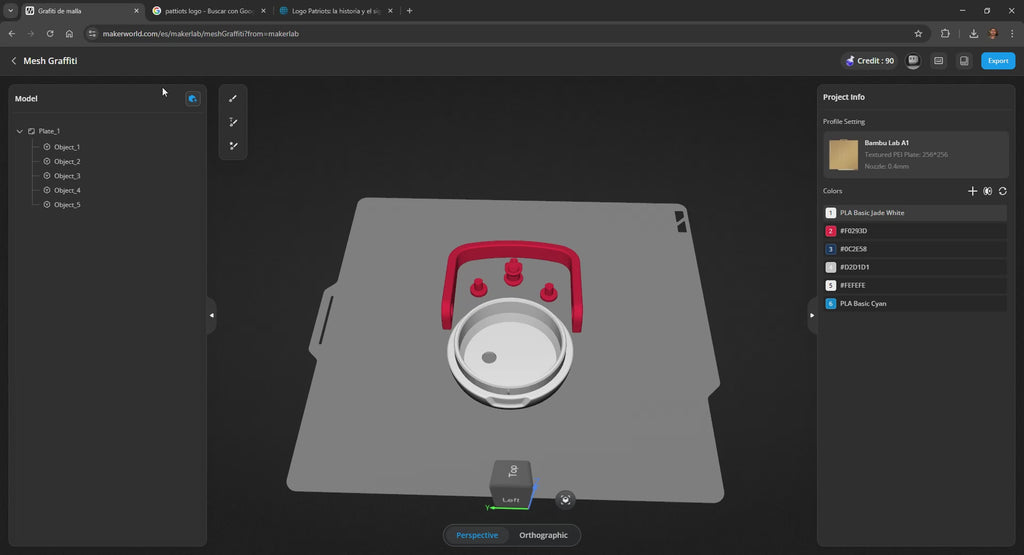Click the red handle model in viewport
Image resolution: width=1024 pixels, height=555 pixels.
pos(511,251)
